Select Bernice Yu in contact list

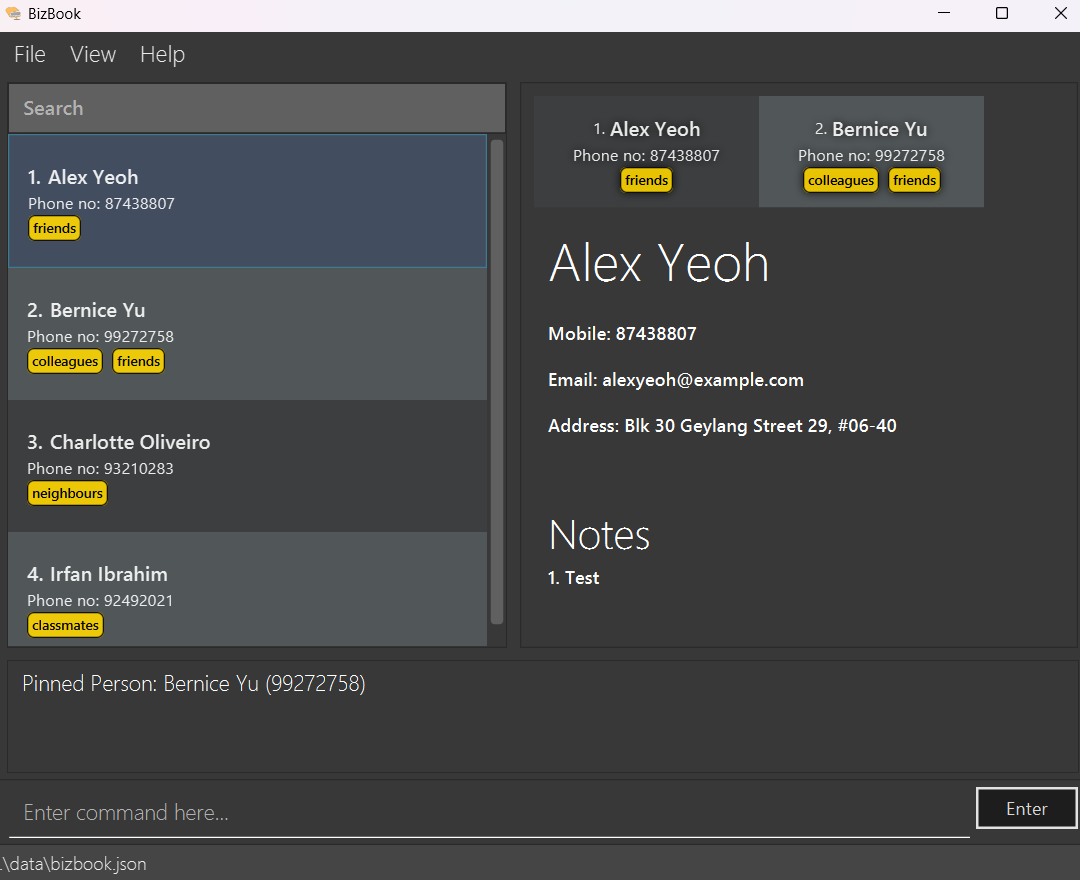pyautogui.click(x=247, y=333)
